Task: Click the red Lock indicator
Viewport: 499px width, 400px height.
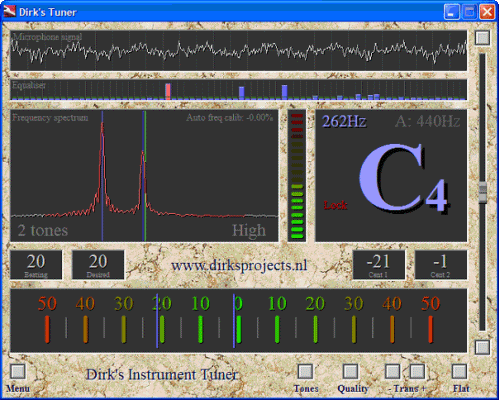Action: [x=335, y=205]
